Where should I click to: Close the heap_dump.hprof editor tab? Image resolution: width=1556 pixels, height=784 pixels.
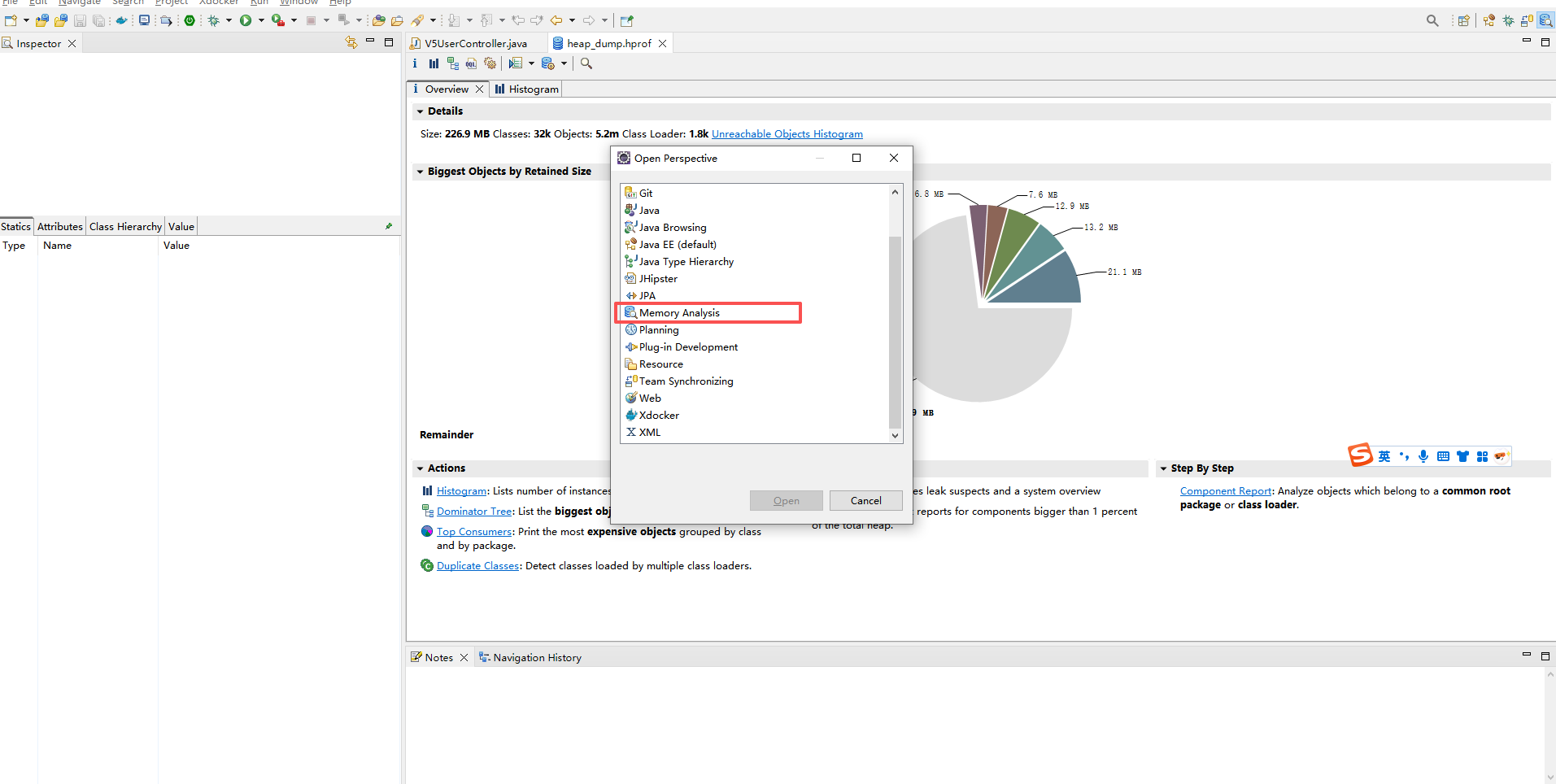[x=662, y=43]
